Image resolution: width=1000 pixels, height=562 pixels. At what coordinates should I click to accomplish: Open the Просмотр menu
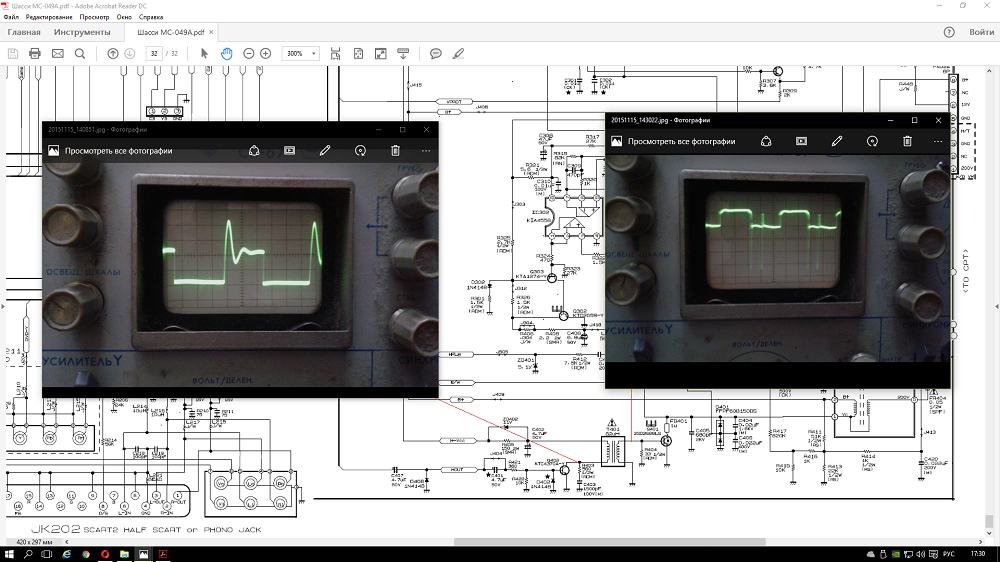[x=95, y=18]
